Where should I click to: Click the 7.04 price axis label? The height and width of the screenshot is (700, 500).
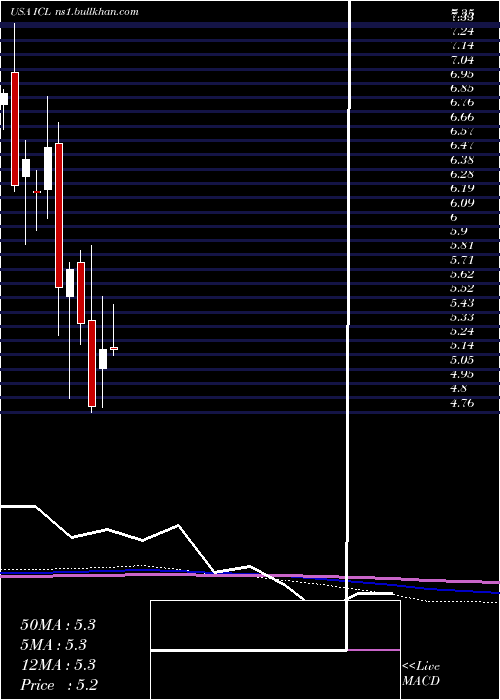462,60
